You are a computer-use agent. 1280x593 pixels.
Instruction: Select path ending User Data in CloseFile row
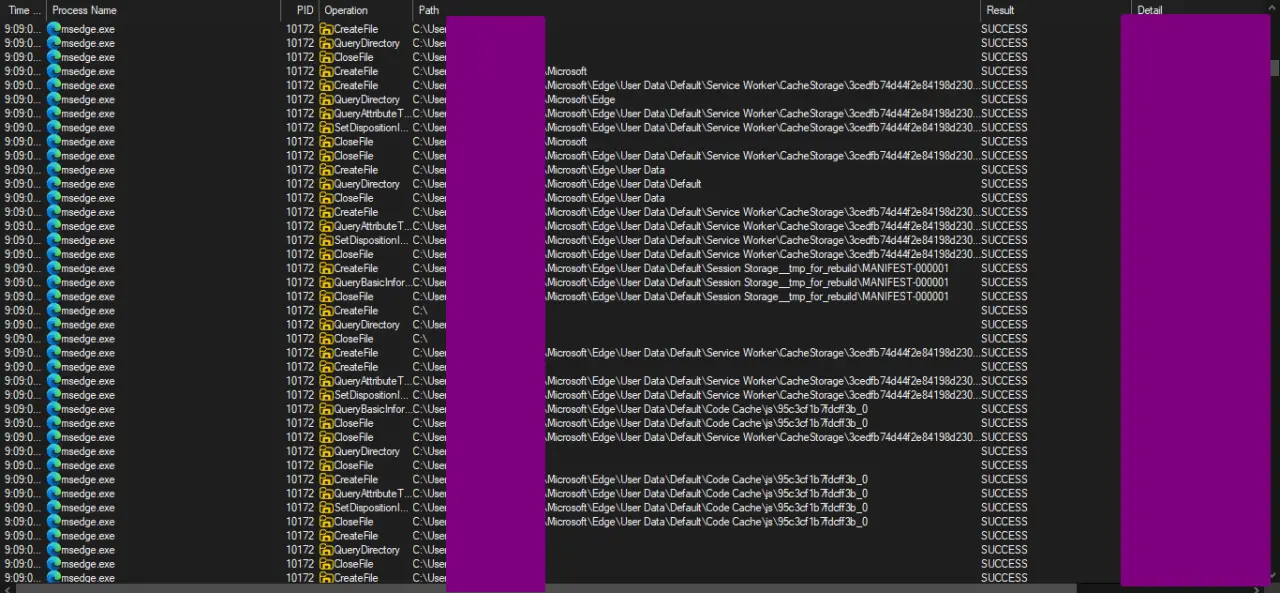coord(605,198)
